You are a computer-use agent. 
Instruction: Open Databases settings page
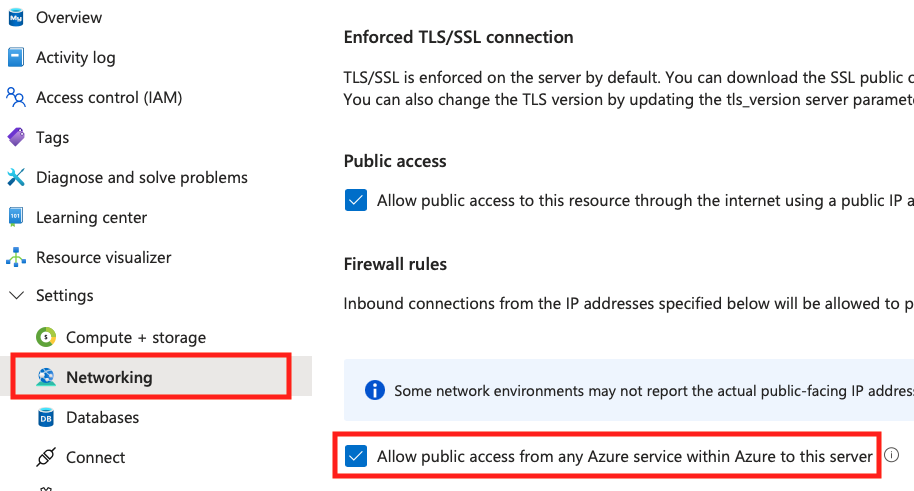[x=103, y=418]
